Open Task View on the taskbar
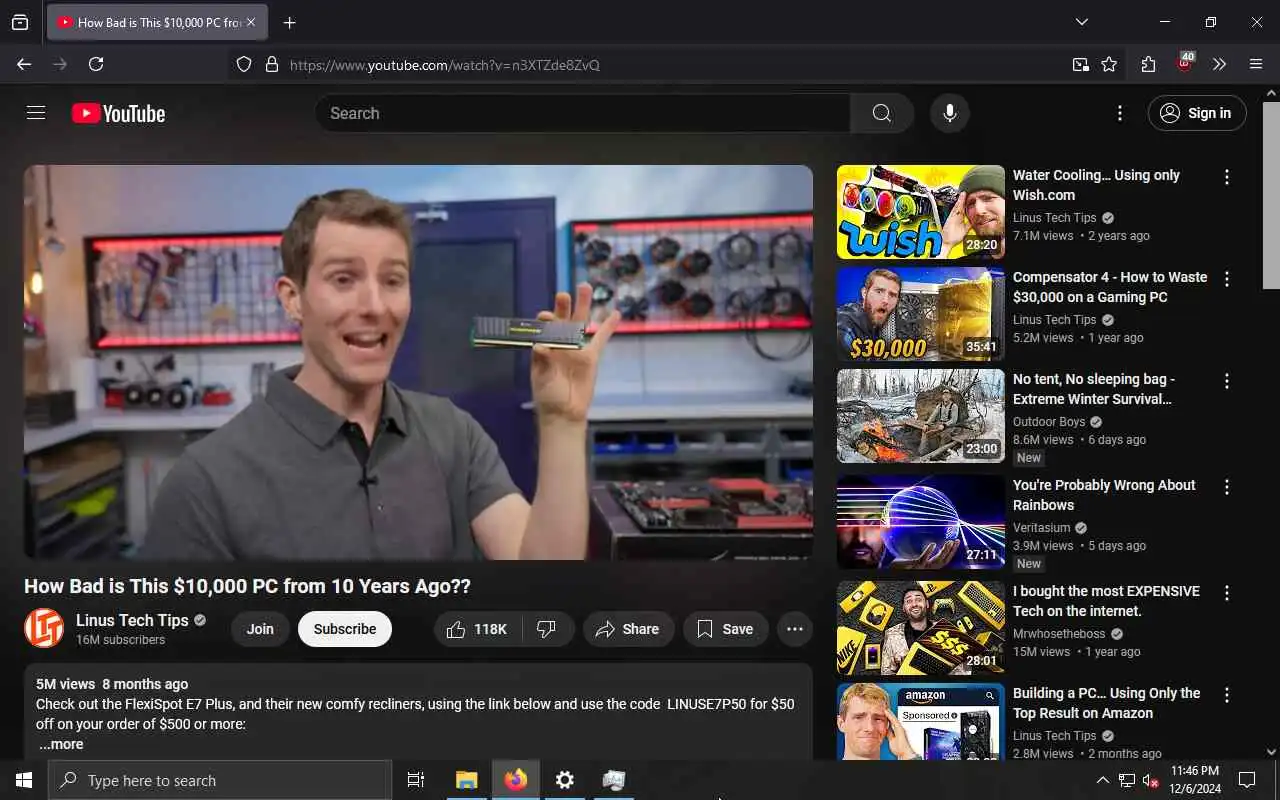Viewport: 1280px width, 800px height. [416, 780]
